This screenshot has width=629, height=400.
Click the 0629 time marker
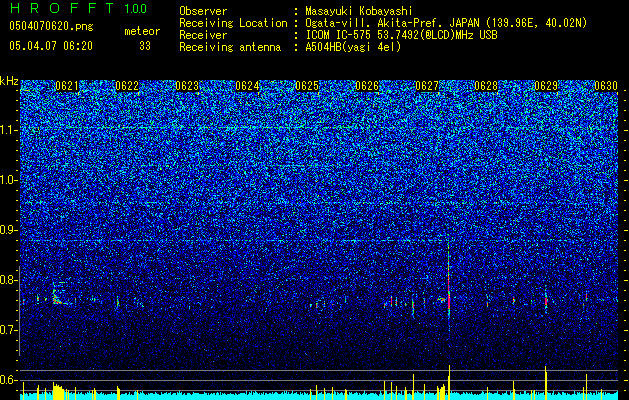pyautogui.click(x=546, y=86)
